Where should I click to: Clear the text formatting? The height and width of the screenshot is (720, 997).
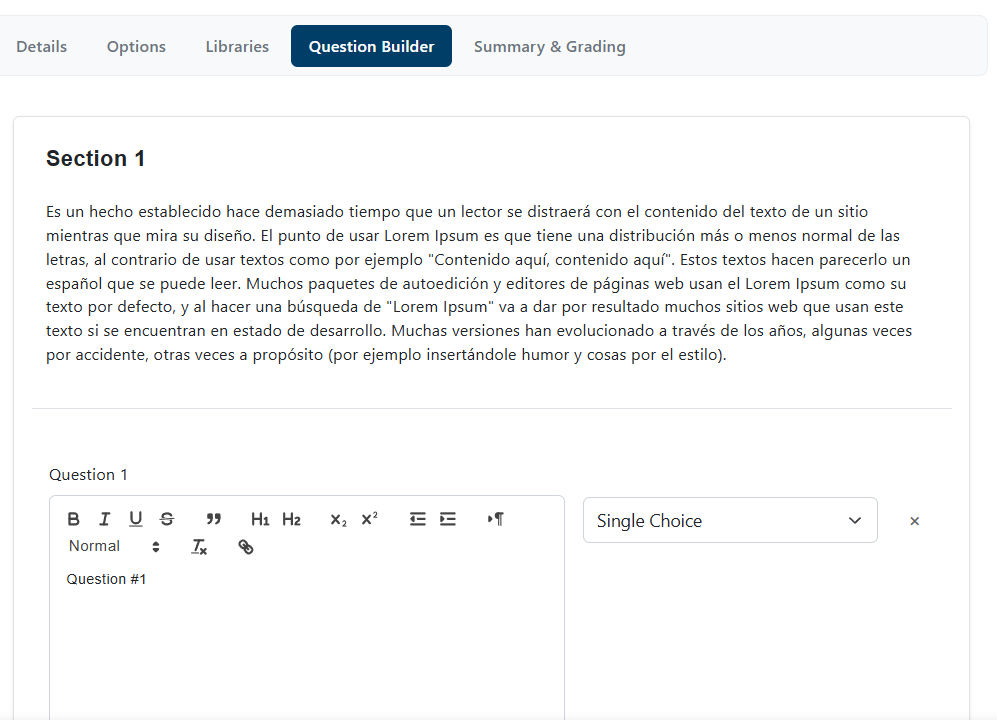tap(199, 547)
